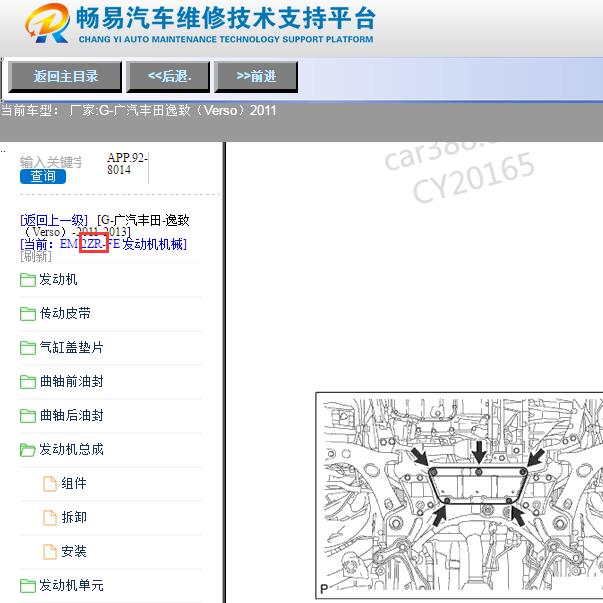This screenshot has width=603, height=603.
Task: Collapse the open 发动机总成 folder icon
Action: 28,450
